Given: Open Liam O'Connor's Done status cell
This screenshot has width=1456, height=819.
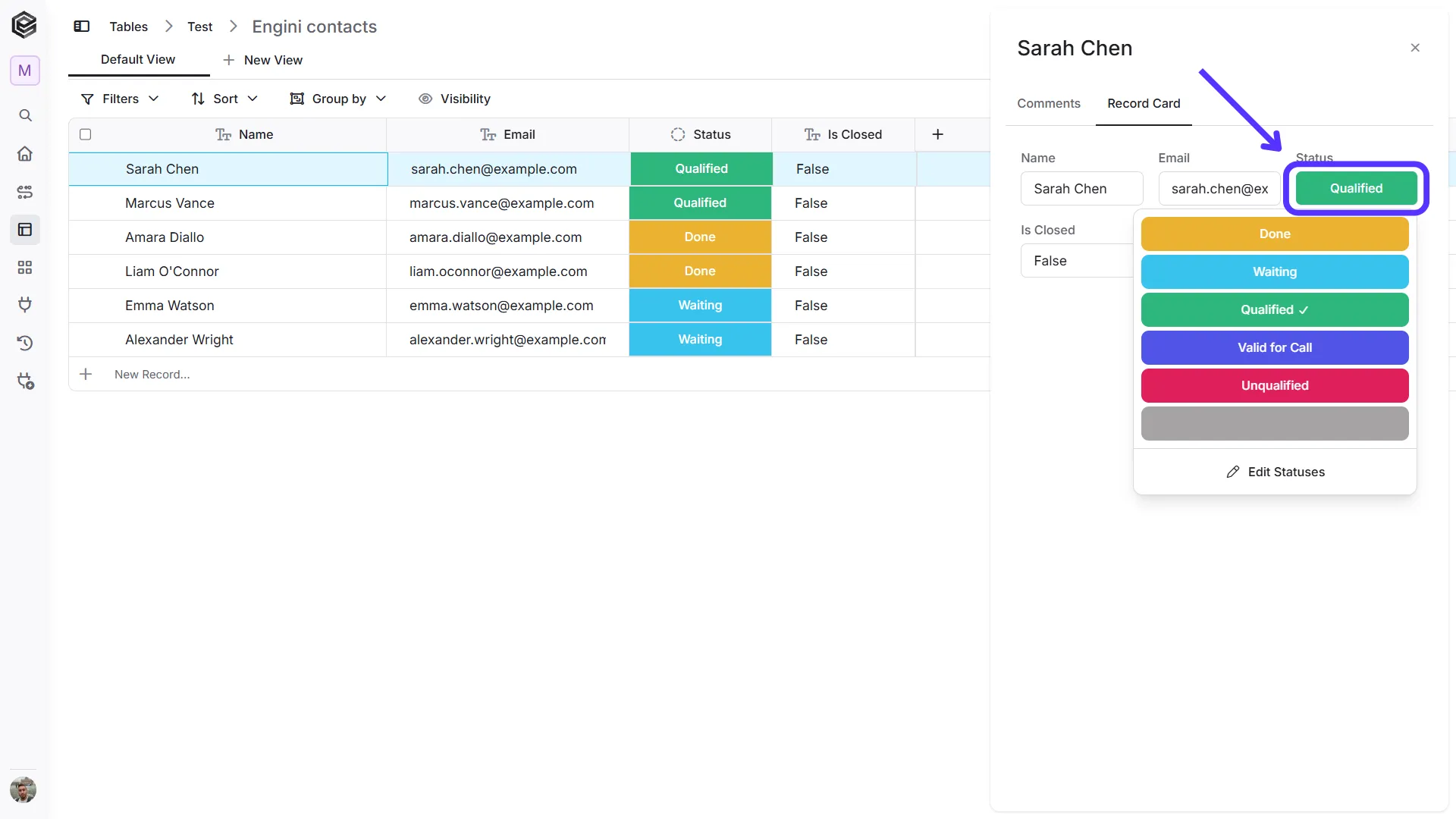Looking at the screenshot, I should coord(700,271).
